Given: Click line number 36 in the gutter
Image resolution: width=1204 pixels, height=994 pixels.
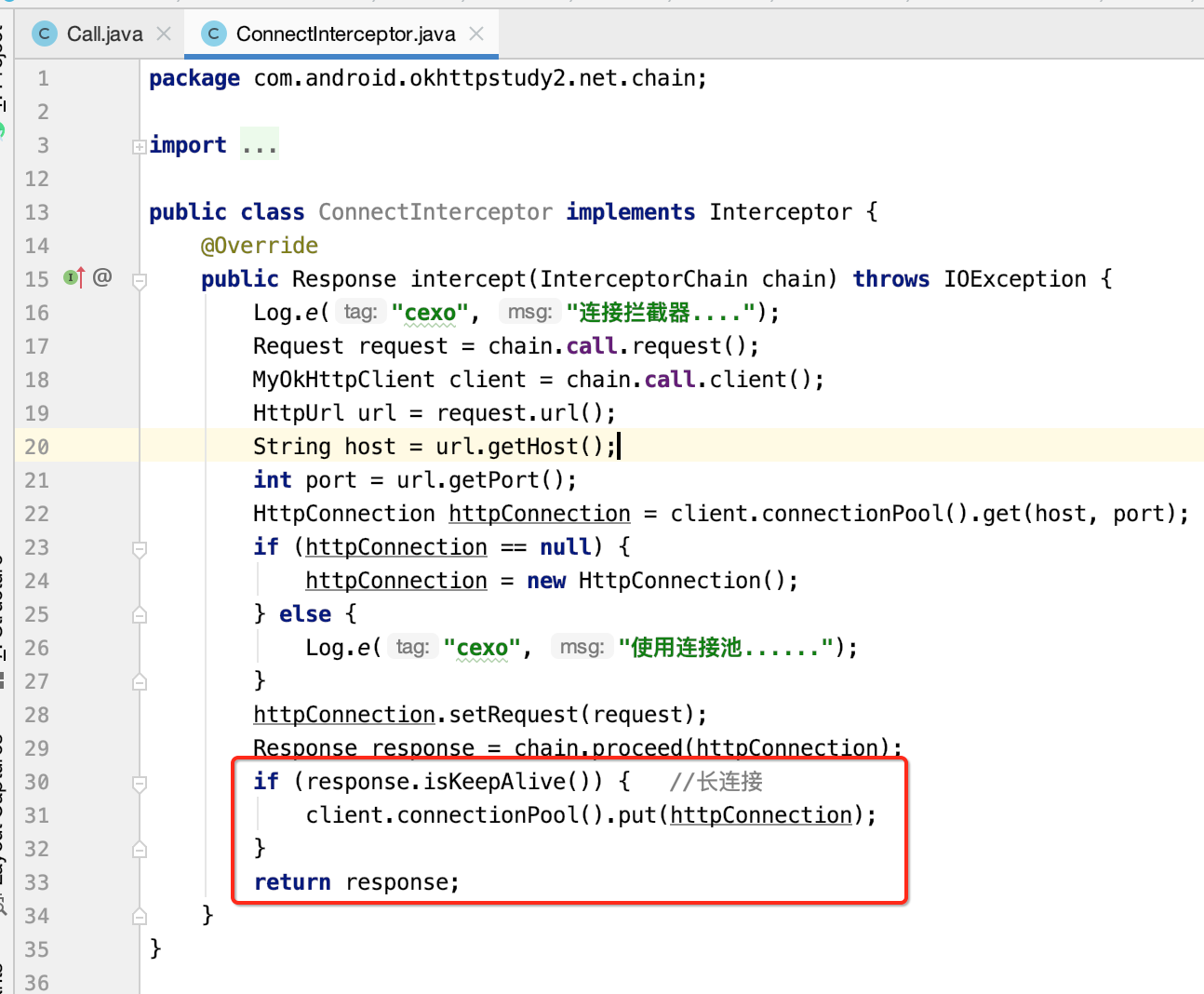Looking at the screenshot, I should (x=37, y=983).
